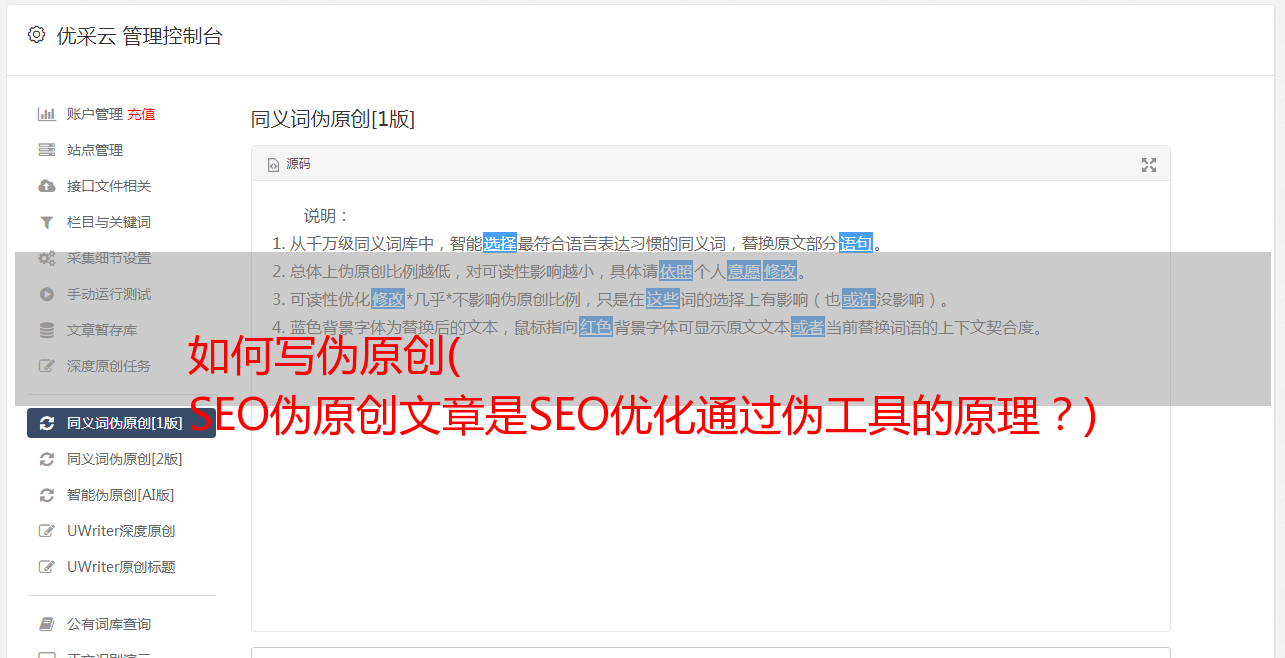The width and height of the screenshot is (1285, 658).
Task: Open 公有词库查询 book icon
Action: 46,624
